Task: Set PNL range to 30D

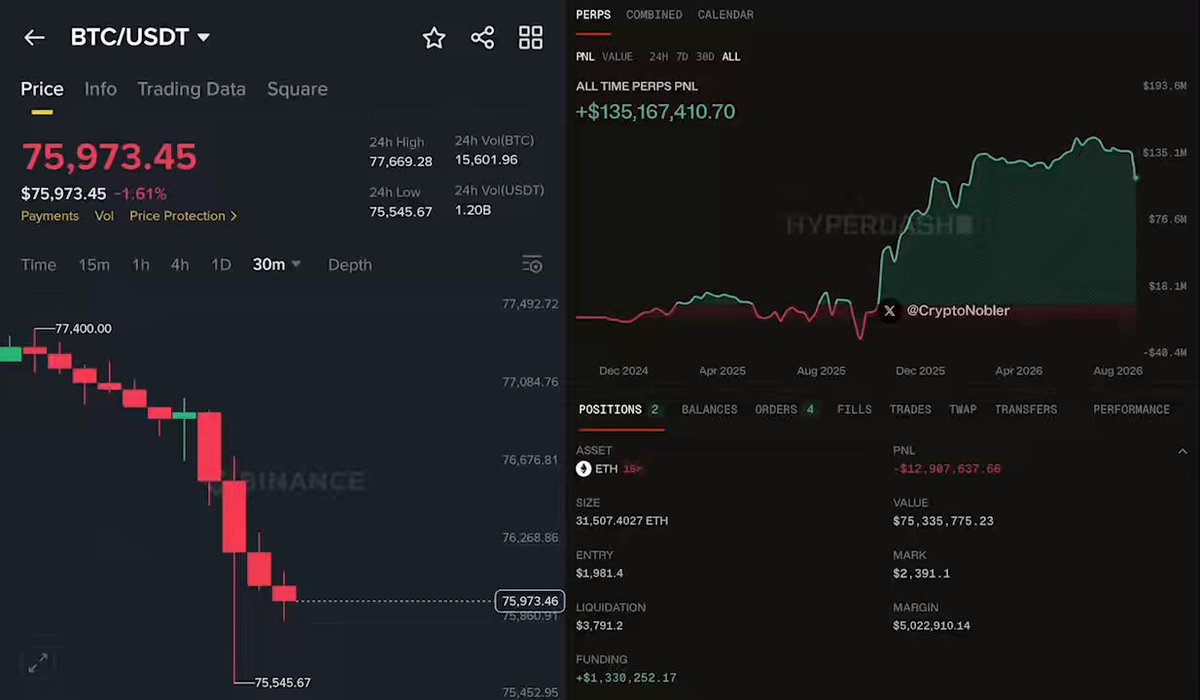Action: 706,57
